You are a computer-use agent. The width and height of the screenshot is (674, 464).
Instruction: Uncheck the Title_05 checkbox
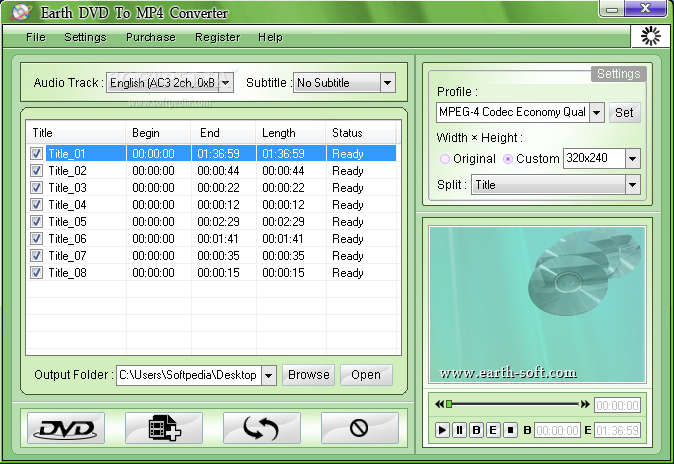pos(37,221)
